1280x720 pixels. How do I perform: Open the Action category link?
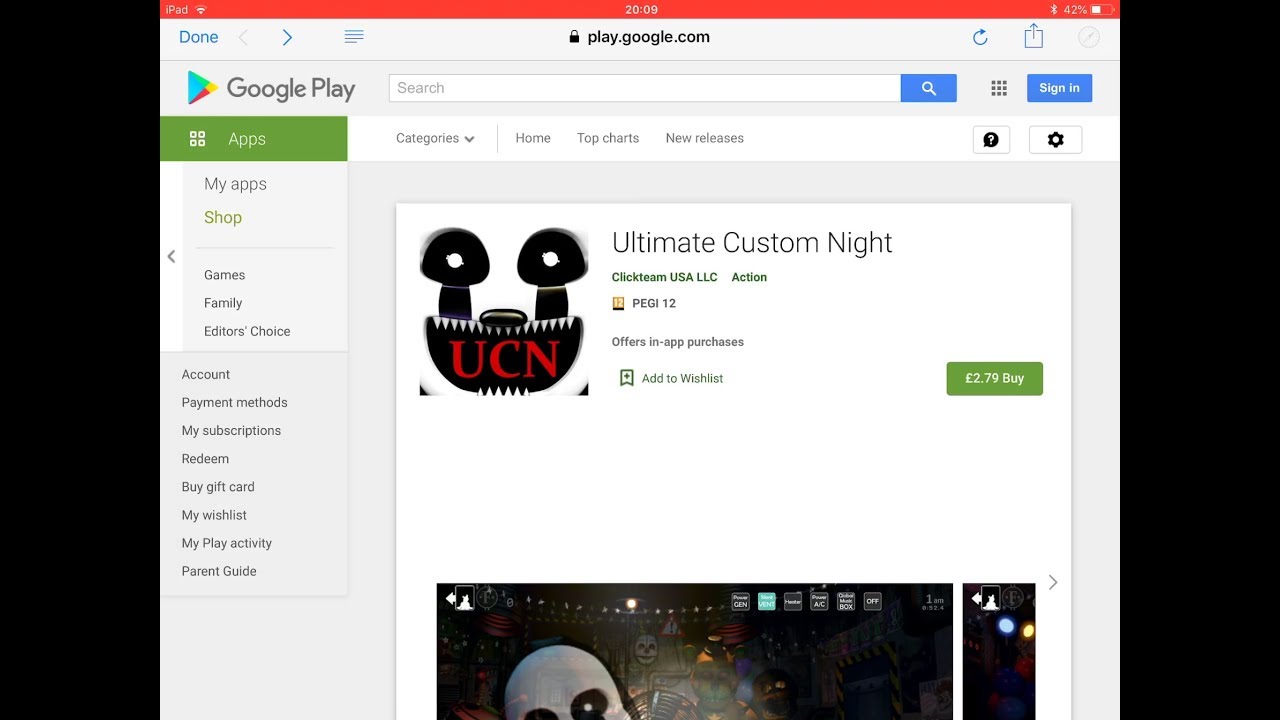pos(749,277)
